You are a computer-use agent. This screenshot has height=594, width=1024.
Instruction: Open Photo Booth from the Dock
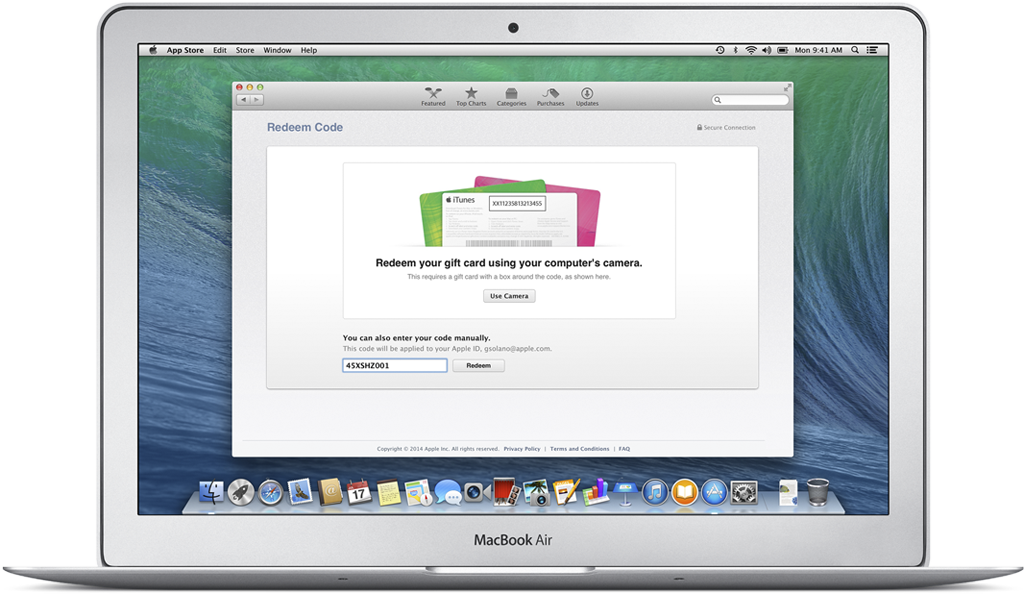[505, 492]
